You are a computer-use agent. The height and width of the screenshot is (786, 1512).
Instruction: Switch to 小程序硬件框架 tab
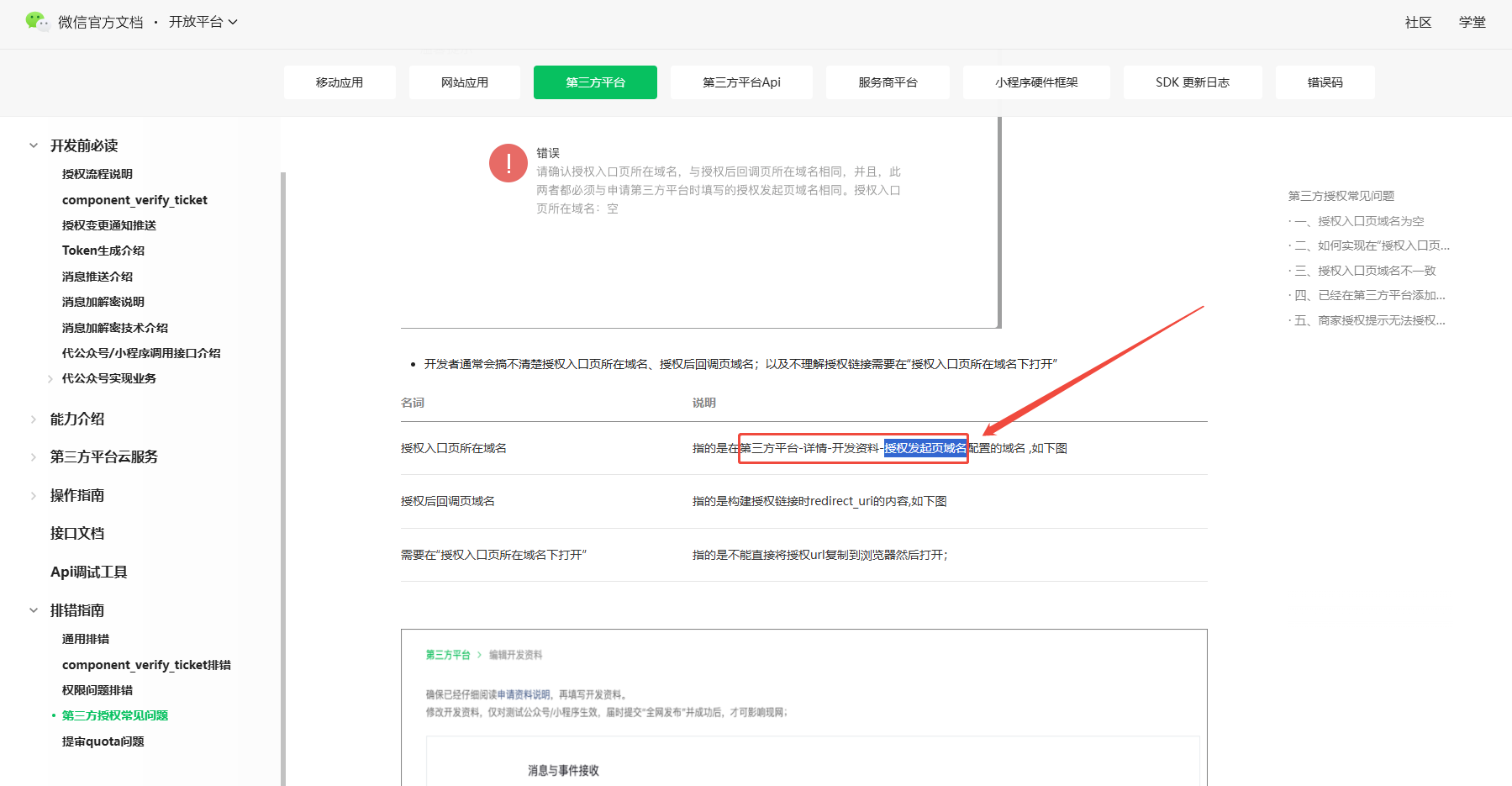pyautogui.click(x=1036, y=82)
